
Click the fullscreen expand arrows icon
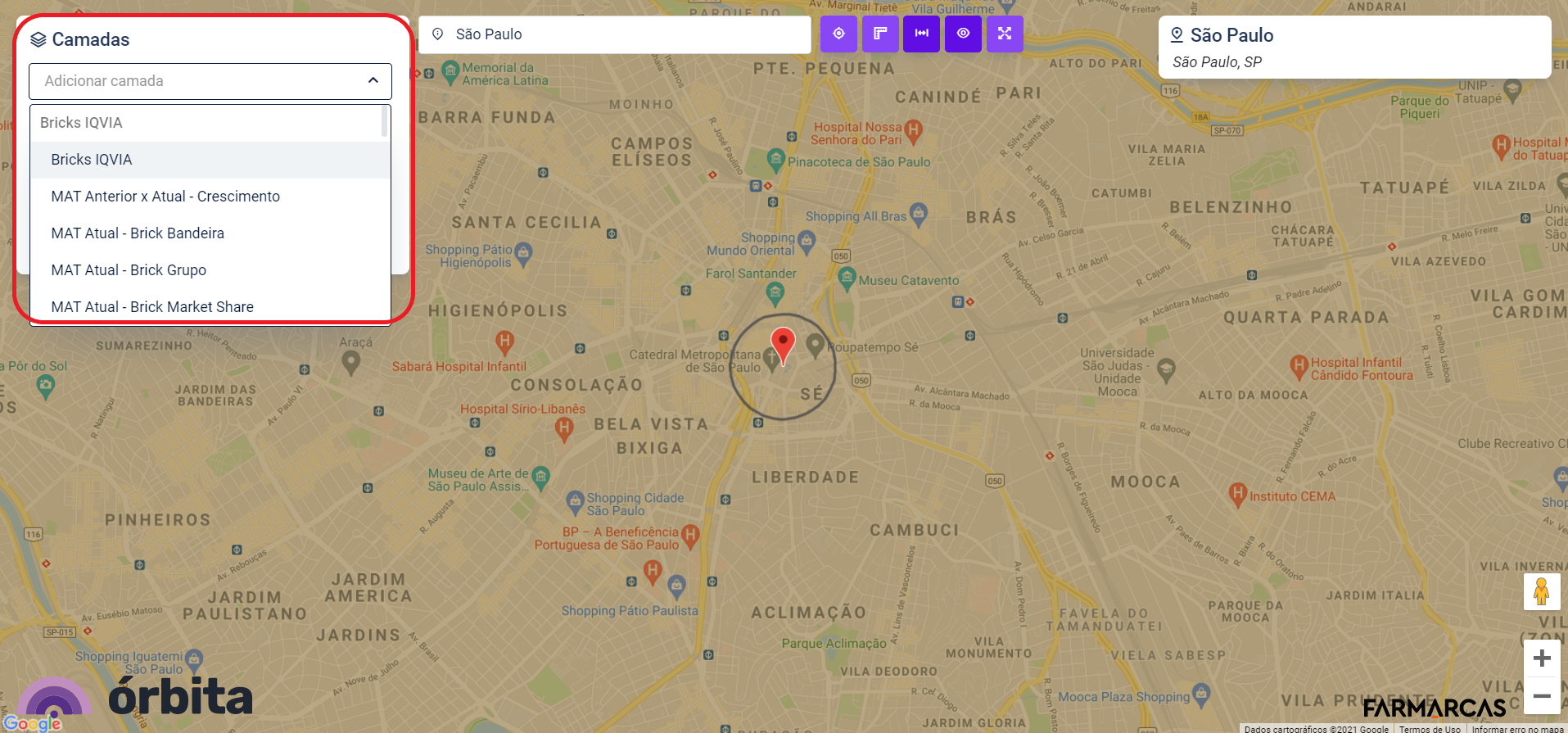(x=1005, y=34)
